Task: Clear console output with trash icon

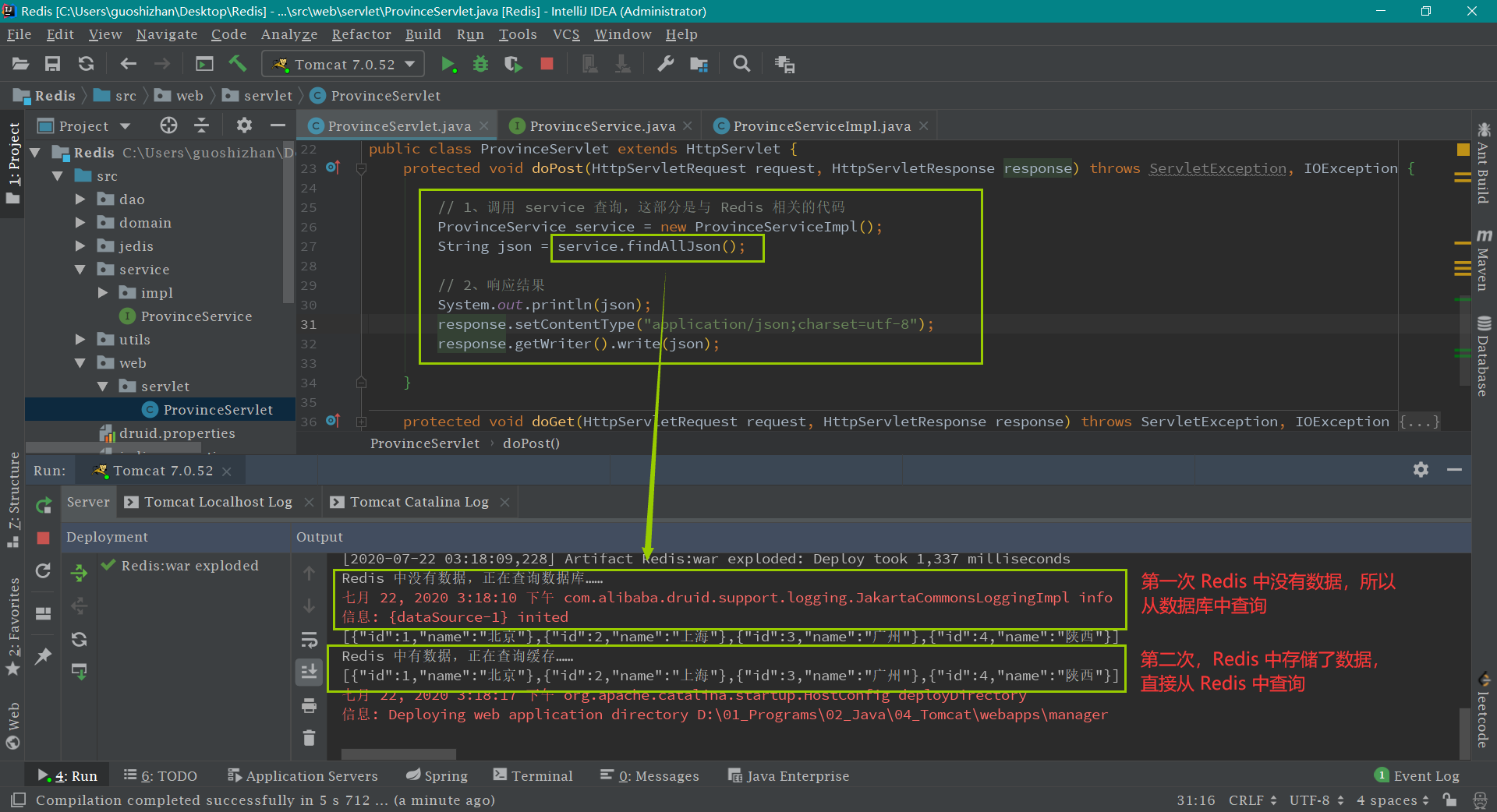Action: (x=310, y=737)
